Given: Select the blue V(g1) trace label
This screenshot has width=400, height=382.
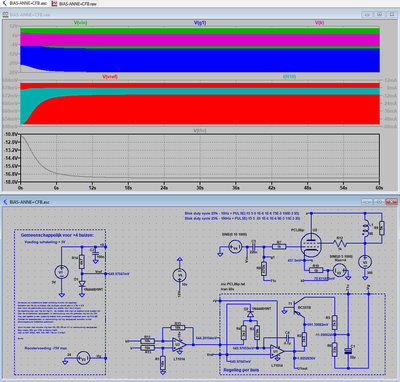Looking at the screenshot, I should point(200,23).
